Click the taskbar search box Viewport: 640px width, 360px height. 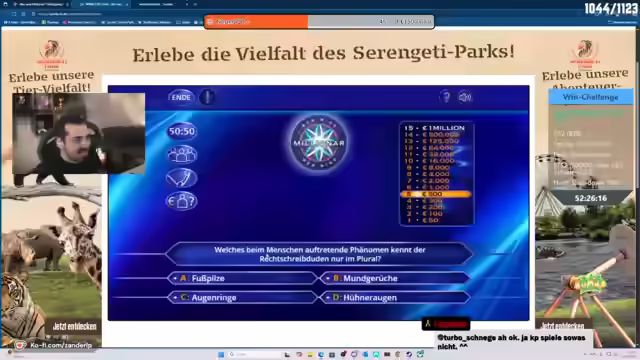(x=253, y=354)
